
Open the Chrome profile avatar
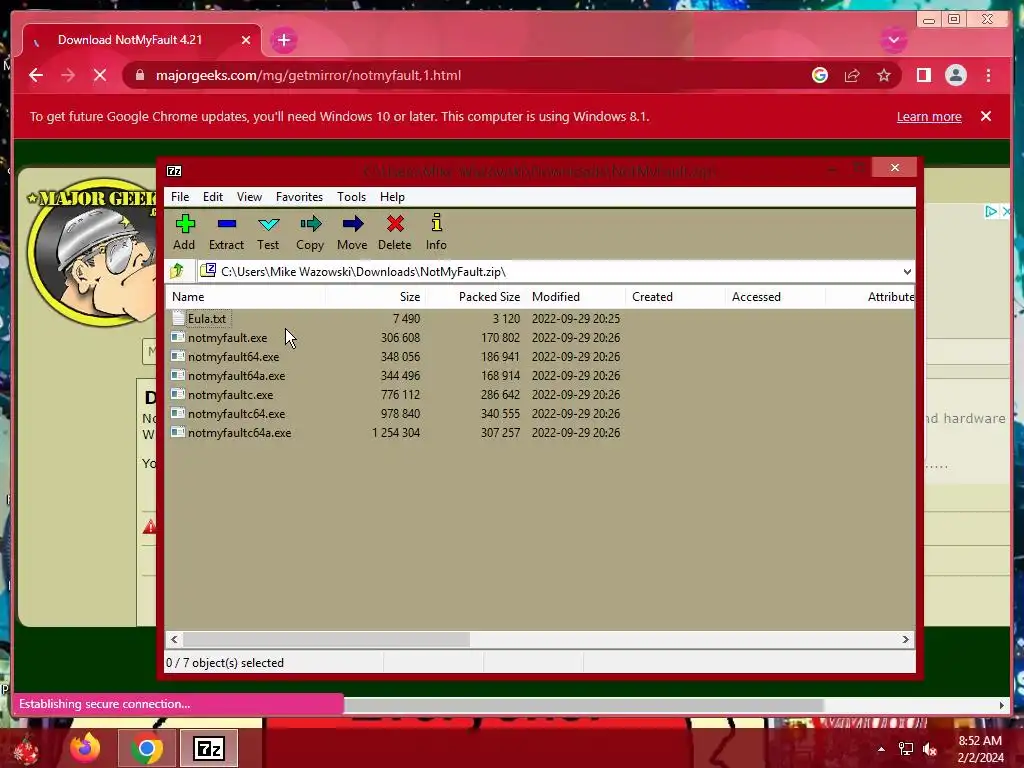(x=955, y=76)
